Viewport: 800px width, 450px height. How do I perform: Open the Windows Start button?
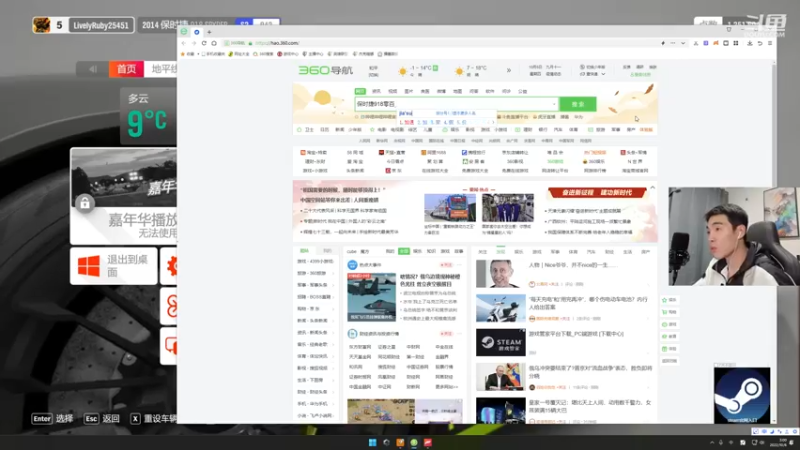(x=372, y=442)
